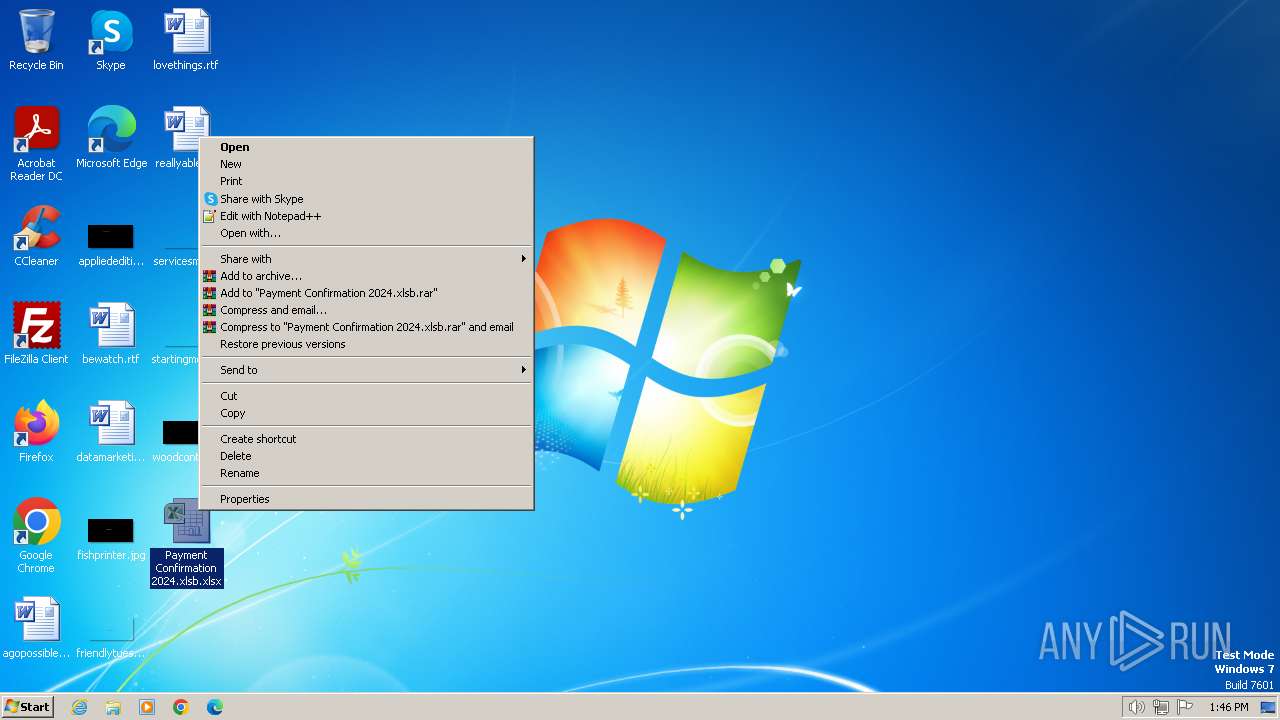Image resolution: width=1280 pixels, height=720 pixels.
Task: Choose New in context menu
Action: (367, 164)
